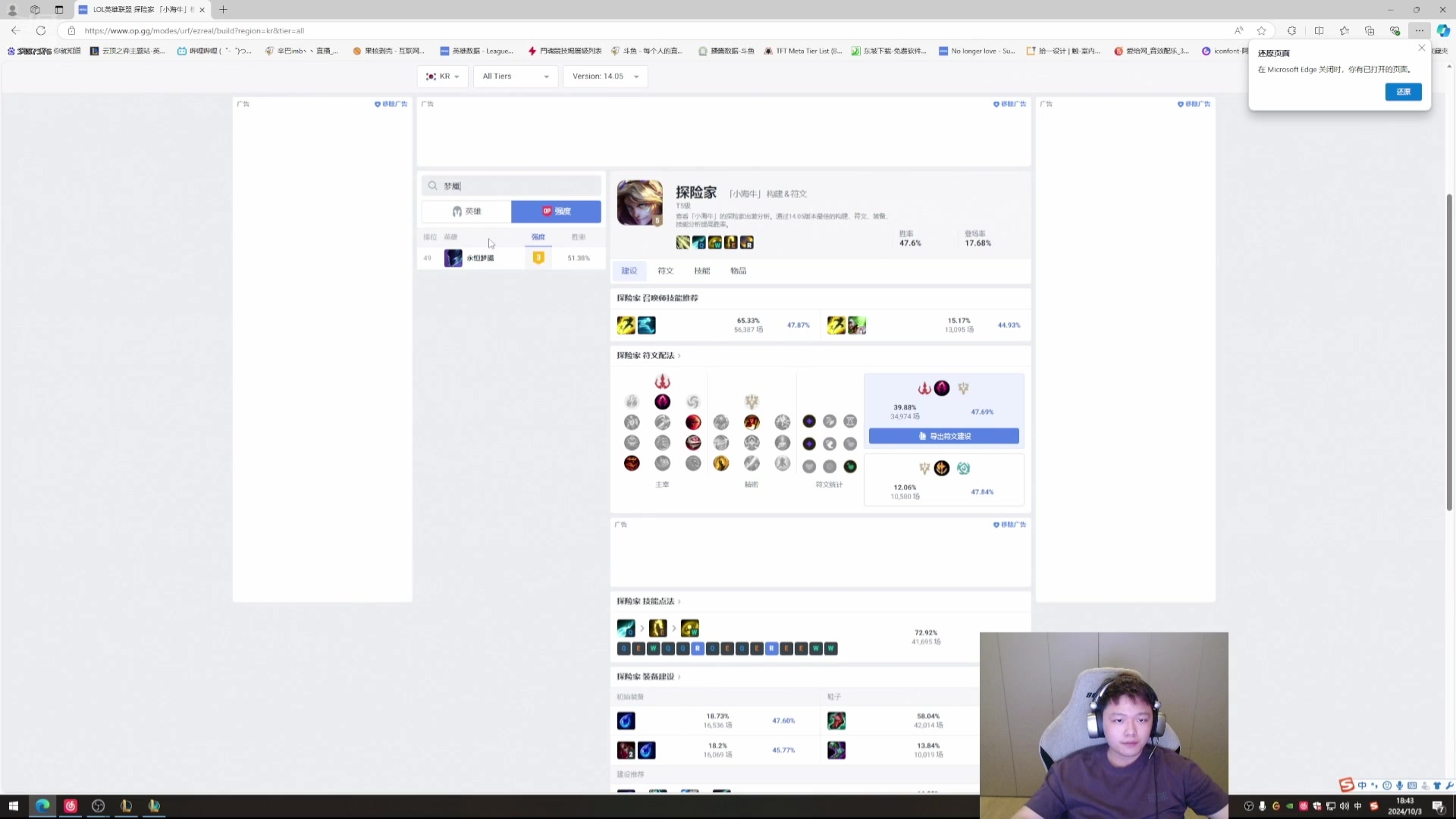This screenshot has width=1456, height=819.
Task: Expand 探险家 符文配法 section
Action: (648, 356)
